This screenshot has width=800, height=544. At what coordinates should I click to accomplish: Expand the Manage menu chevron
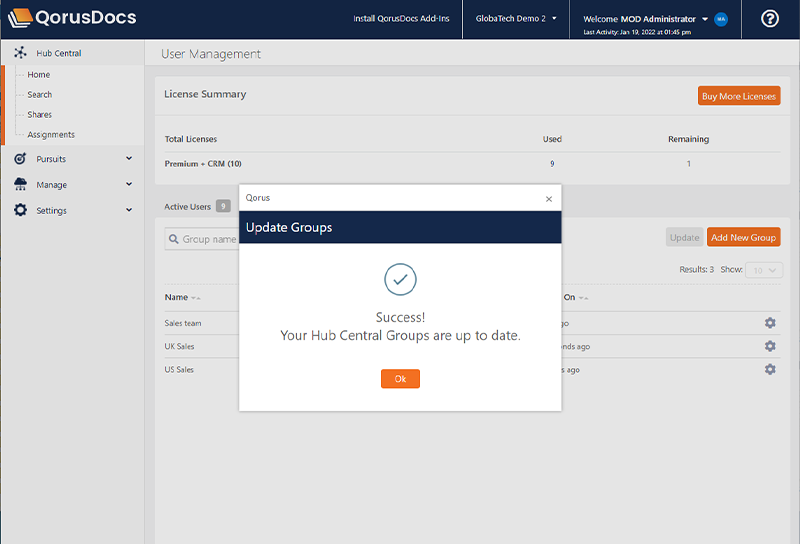(129, 184)
